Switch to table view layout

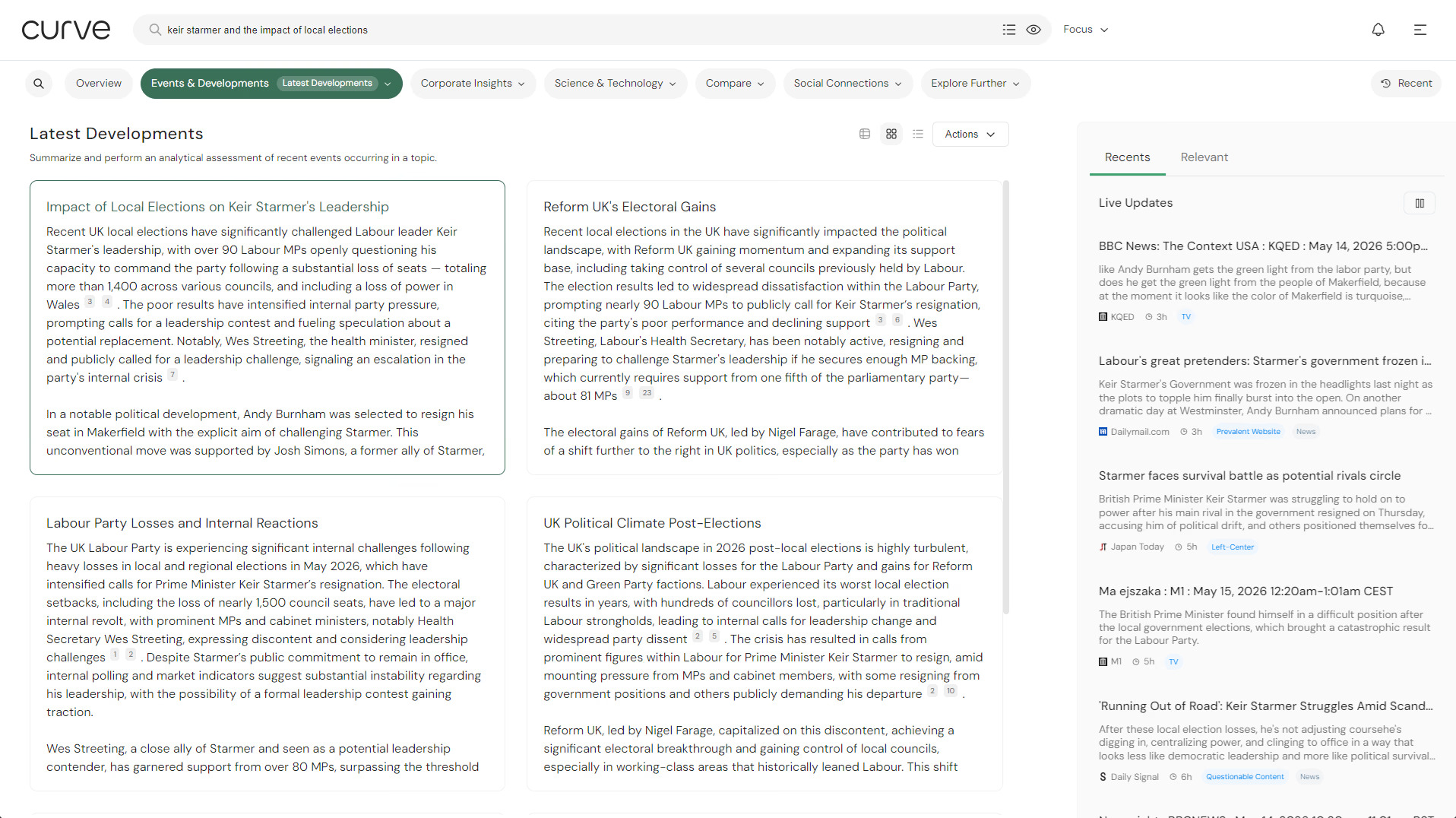click(x=865, y=134)
